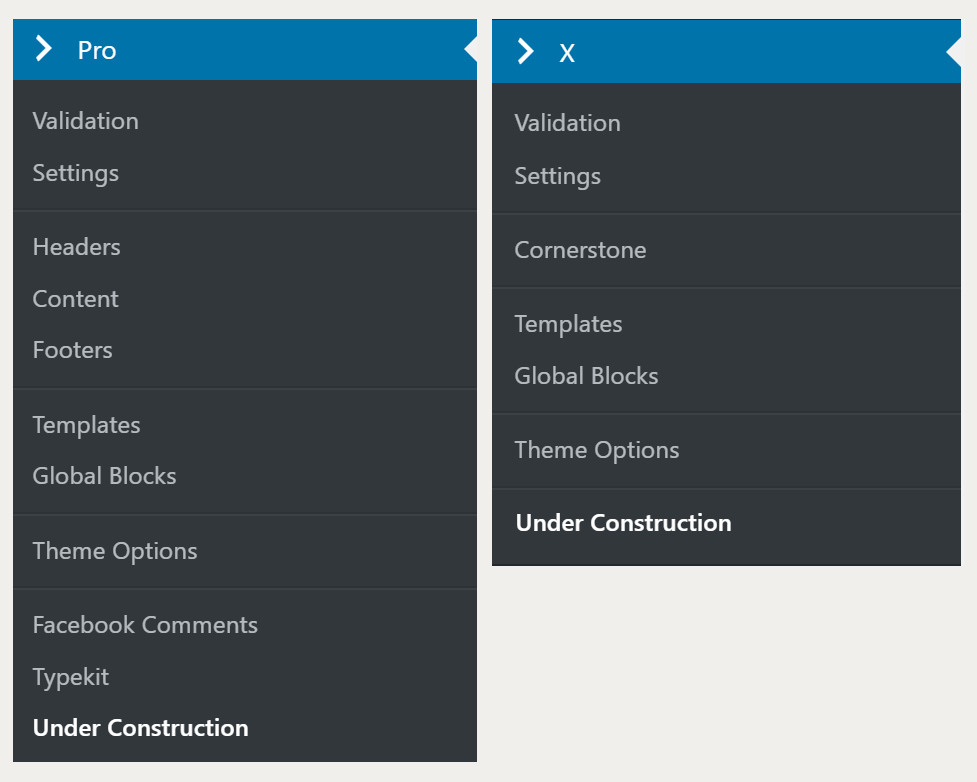Select Headers in the Pro menu
The height and width of the screenshot is (782, 977).
77,247
